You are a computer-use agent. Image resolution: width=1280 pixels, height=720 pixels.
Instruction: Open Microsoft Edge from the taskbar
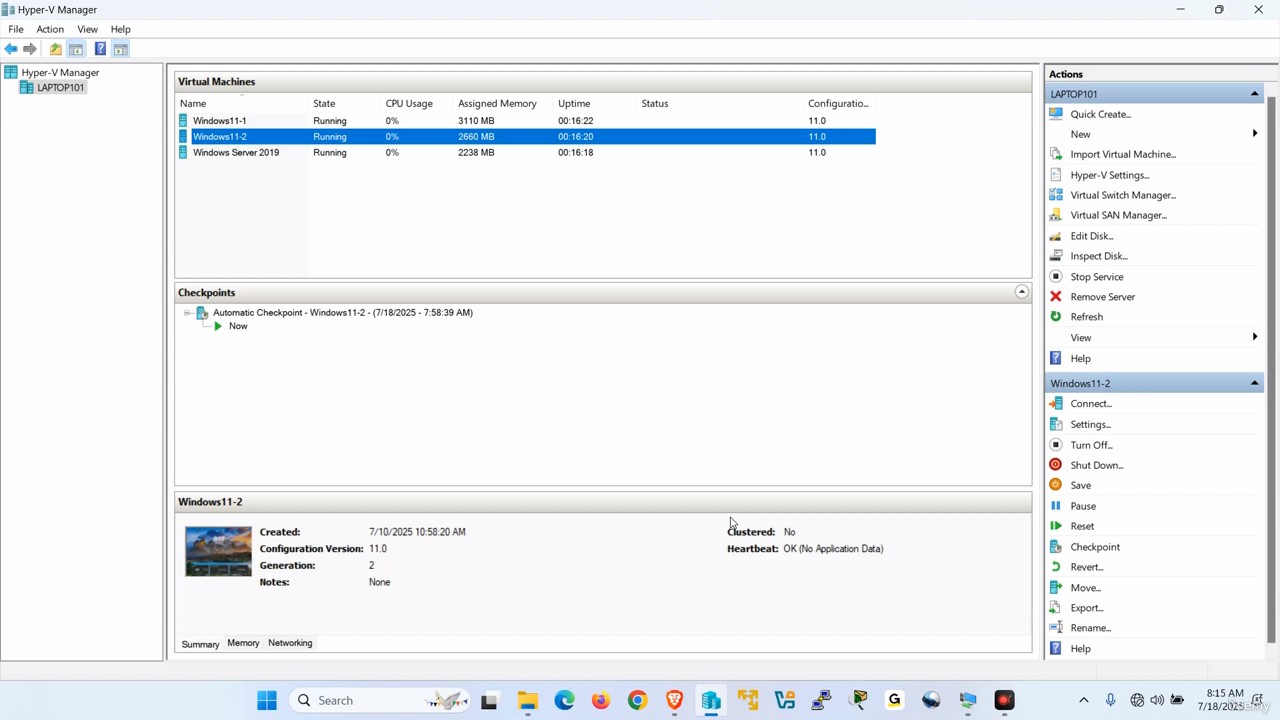point(564,700)
